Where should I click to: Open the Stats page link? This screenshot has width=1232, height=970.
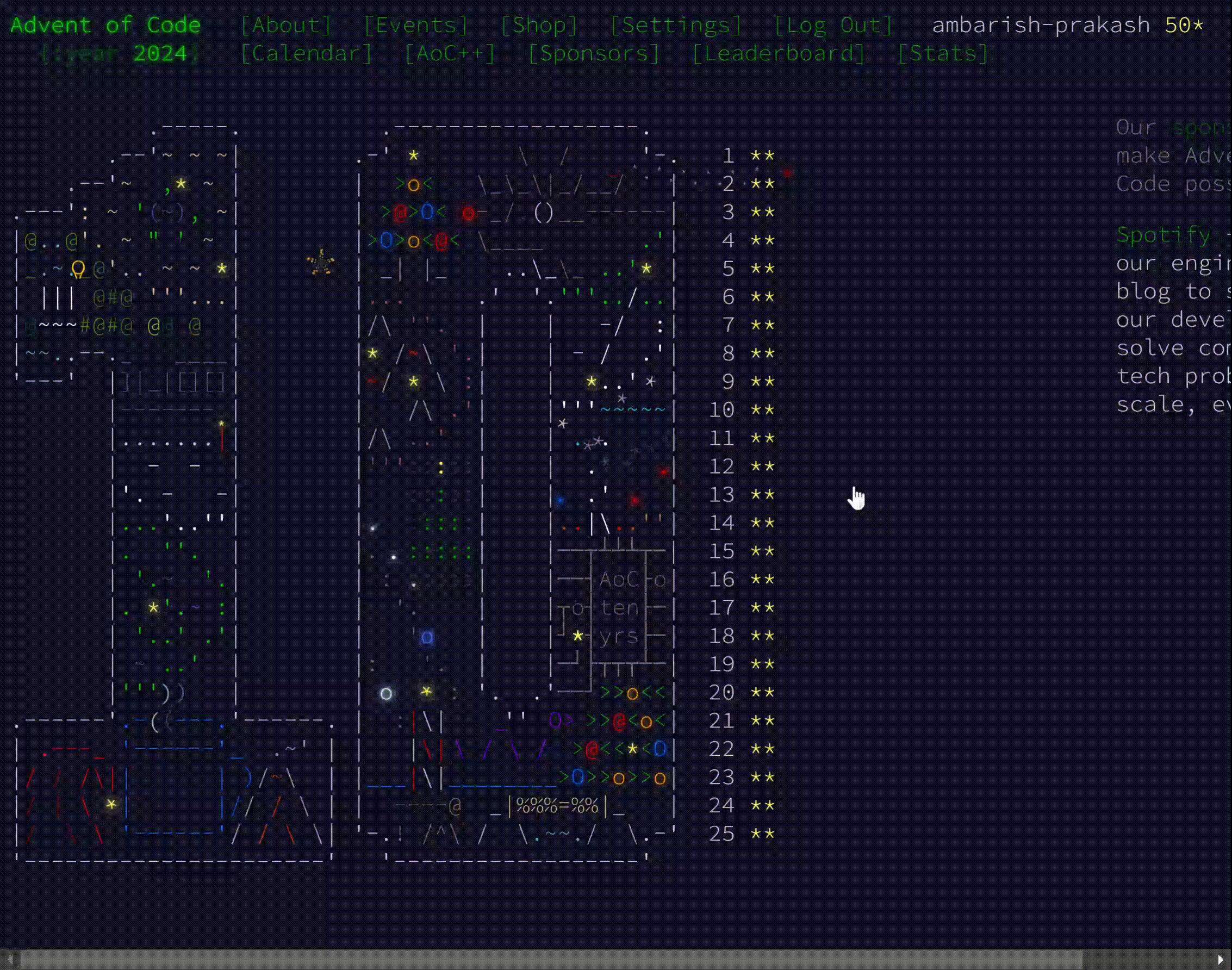pos(942,53)
